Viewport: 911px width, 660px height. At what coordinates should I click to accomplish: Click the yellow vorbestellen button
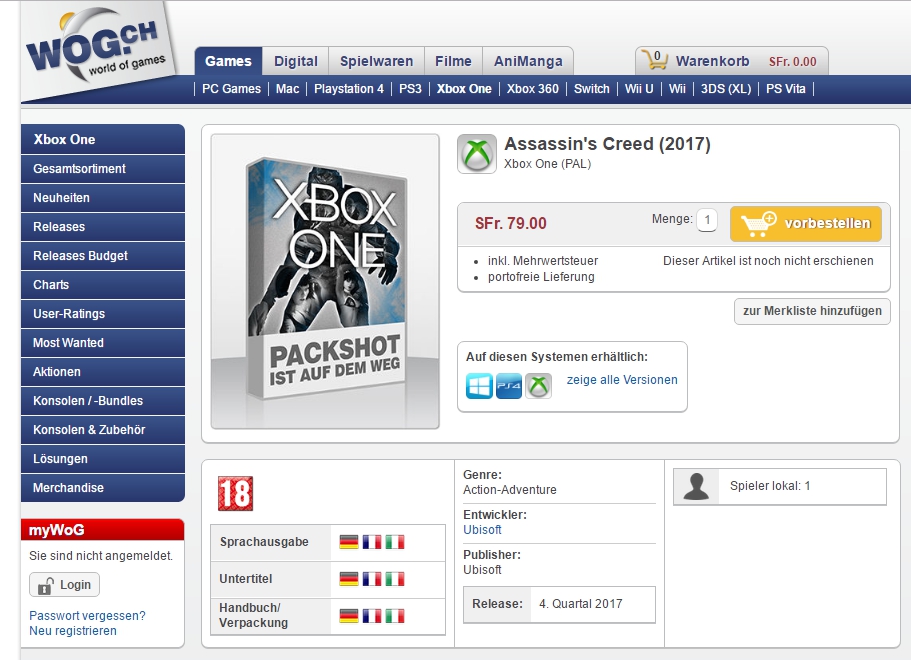[806, 224]
